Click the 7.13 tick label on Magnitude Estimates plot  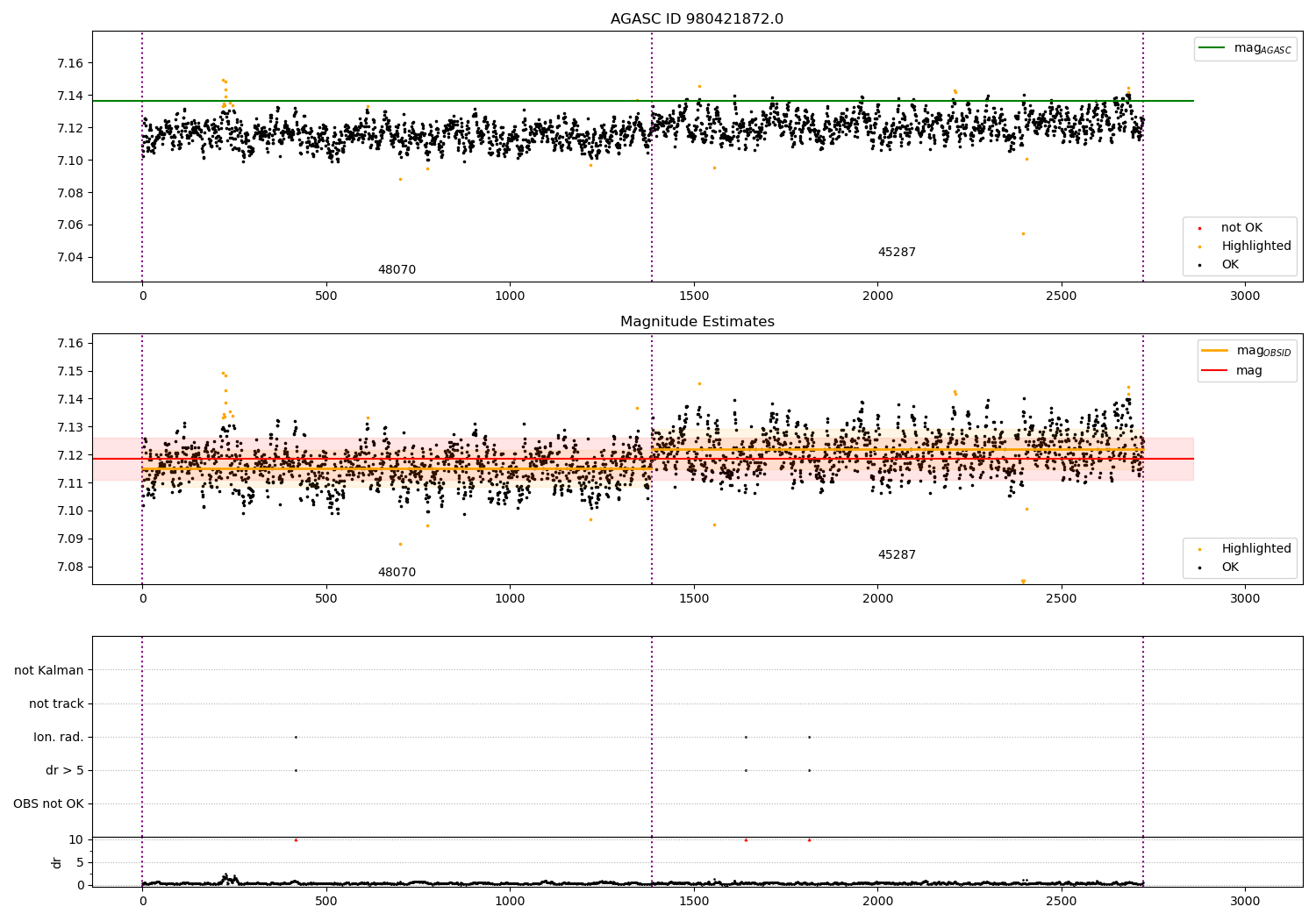[x=71, y=427]
